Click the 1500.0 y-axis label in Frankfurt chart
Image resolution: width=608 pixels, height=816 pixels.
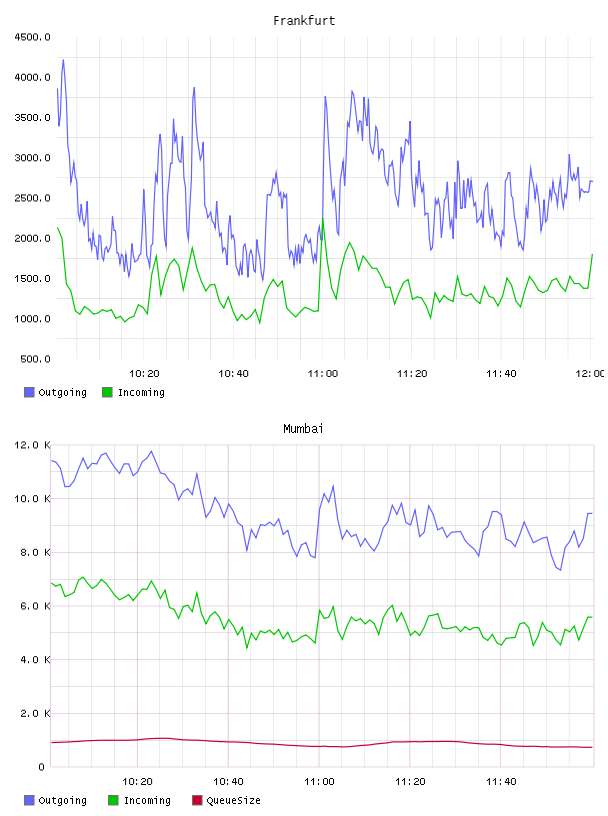pos(32,279)
